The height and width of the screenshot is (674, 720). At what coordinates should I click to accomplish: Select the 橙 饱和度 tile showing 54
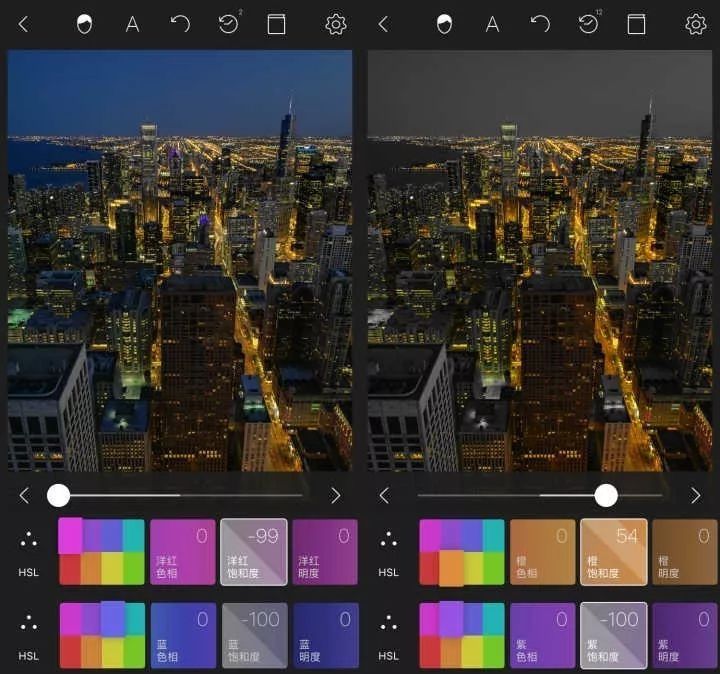613,551
